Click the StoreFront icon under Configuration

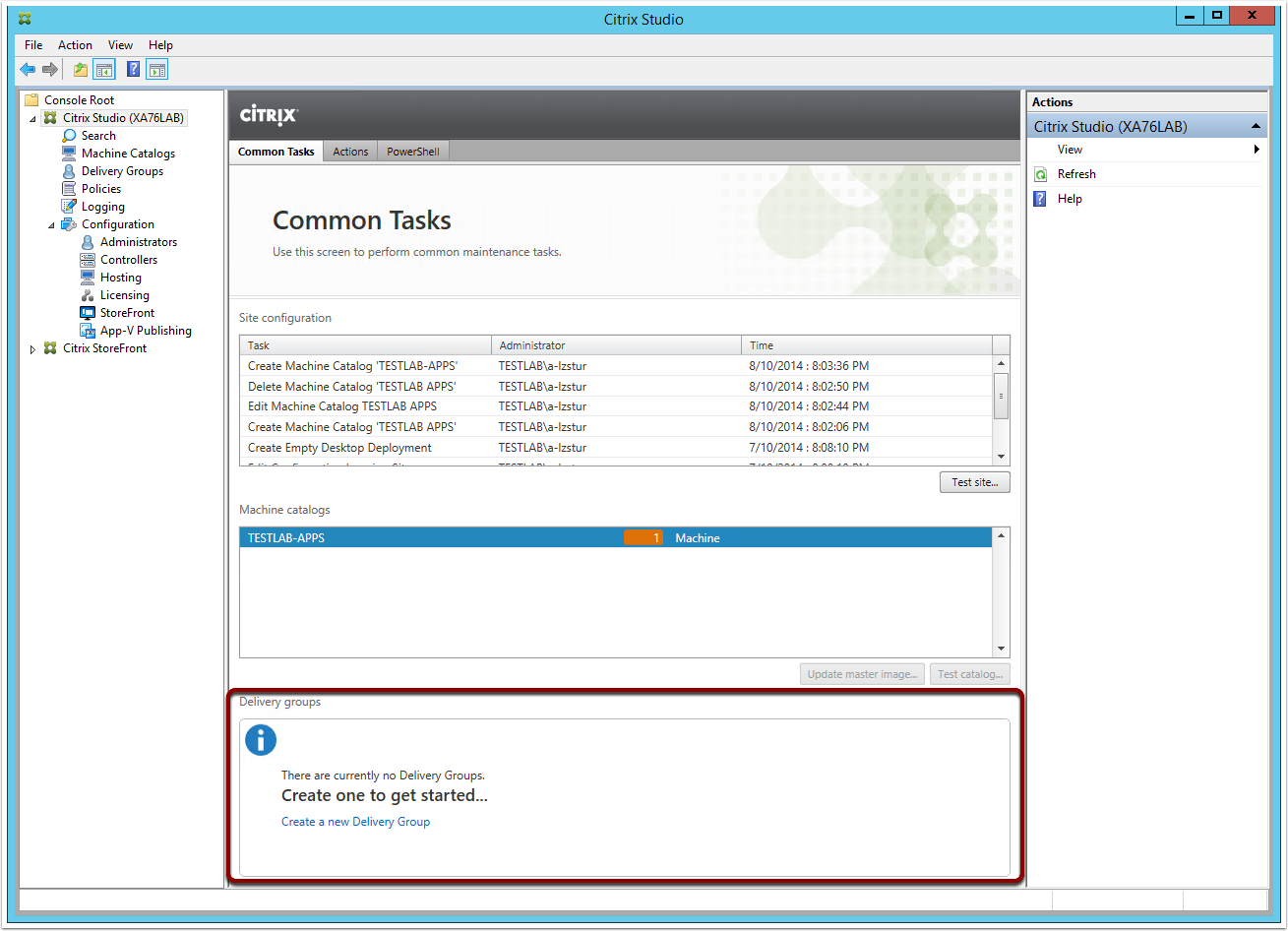pyautogui.click(x=88, y=313)
